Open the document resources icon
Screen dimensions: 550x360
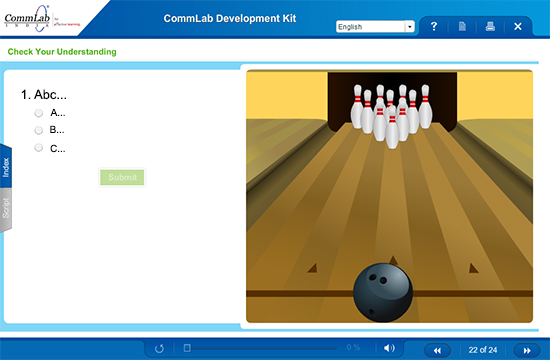tap(462, 26)
